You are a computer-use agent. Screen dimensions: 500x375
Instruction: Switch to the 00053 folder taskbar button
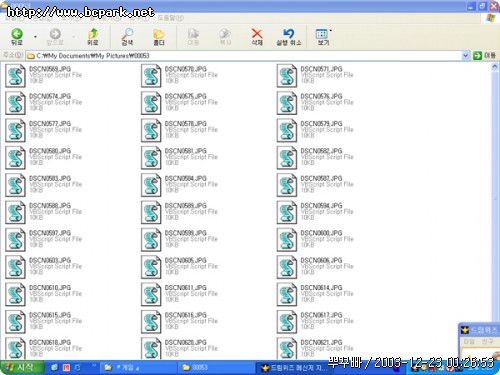click(216, 368)
